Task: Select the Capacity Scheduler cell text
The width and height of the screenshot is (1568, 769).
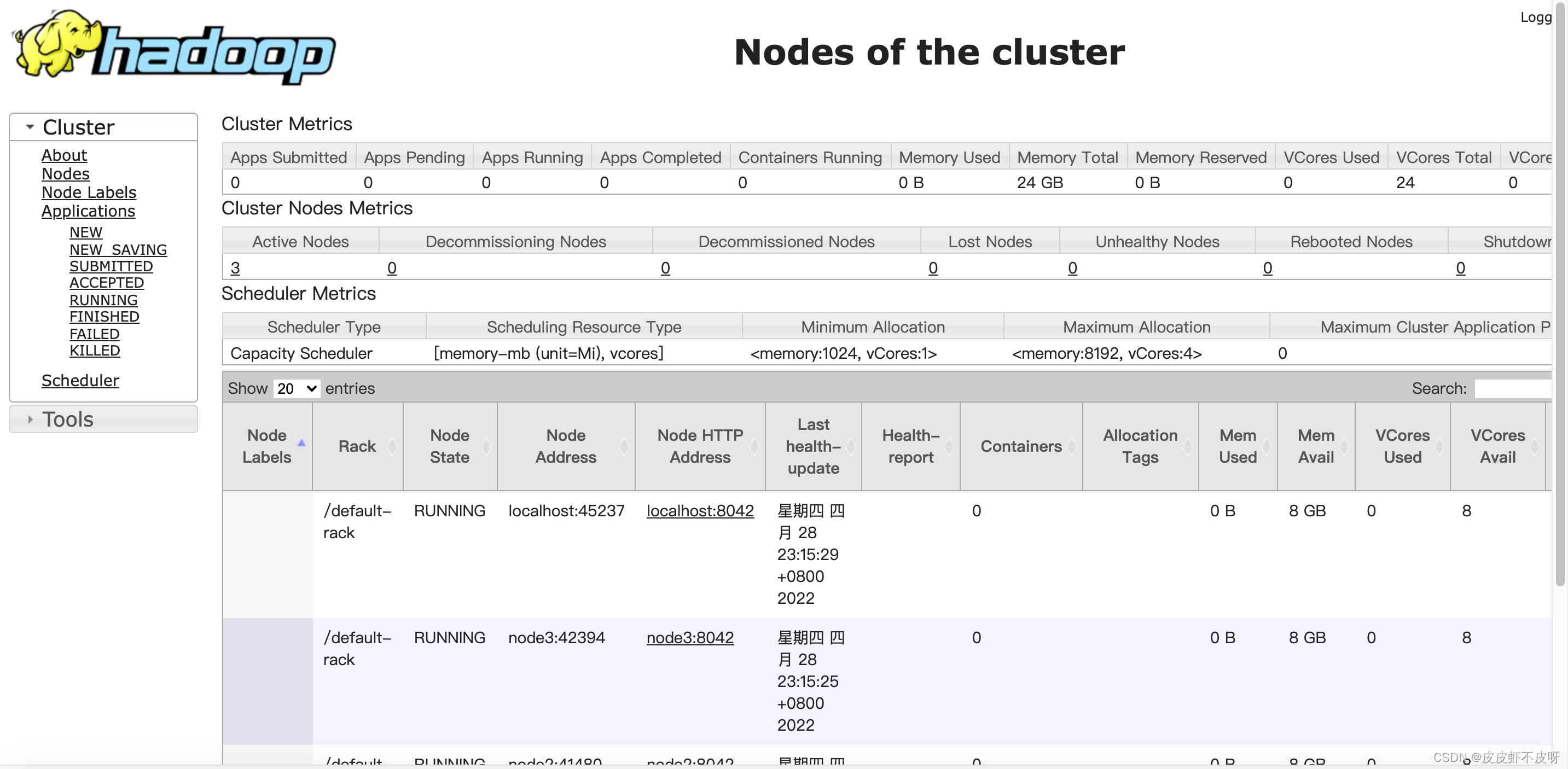Action: pos(301,353)
